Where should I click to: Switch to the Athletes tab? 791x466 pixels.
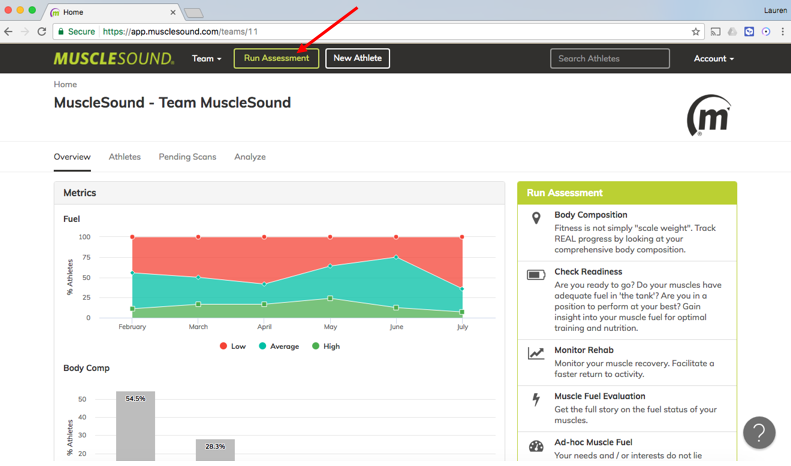(x=125, y=157)
